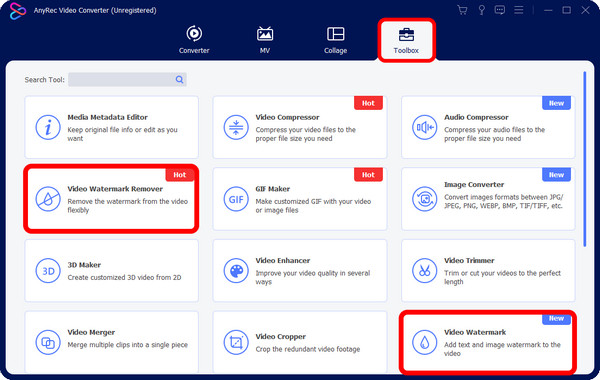
Task: Click 'Compress your audio files' description
Action: [494, 134]
